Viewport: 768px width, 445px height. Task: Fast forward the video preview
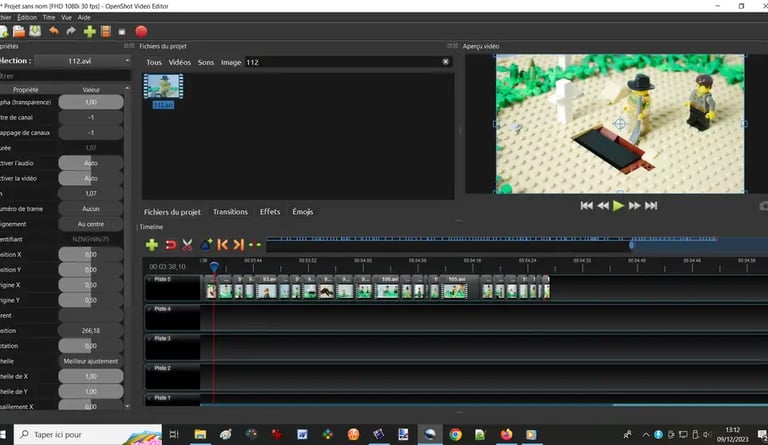point(634,206)
